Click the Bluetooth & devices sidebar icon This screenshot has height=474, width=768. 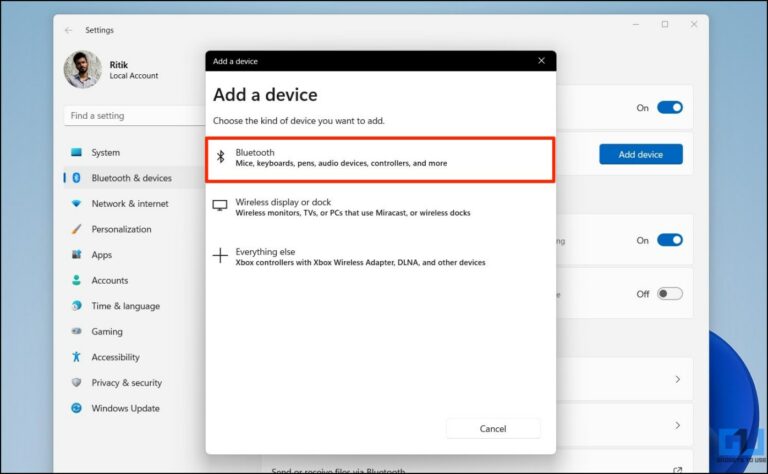tap(76, 178)
